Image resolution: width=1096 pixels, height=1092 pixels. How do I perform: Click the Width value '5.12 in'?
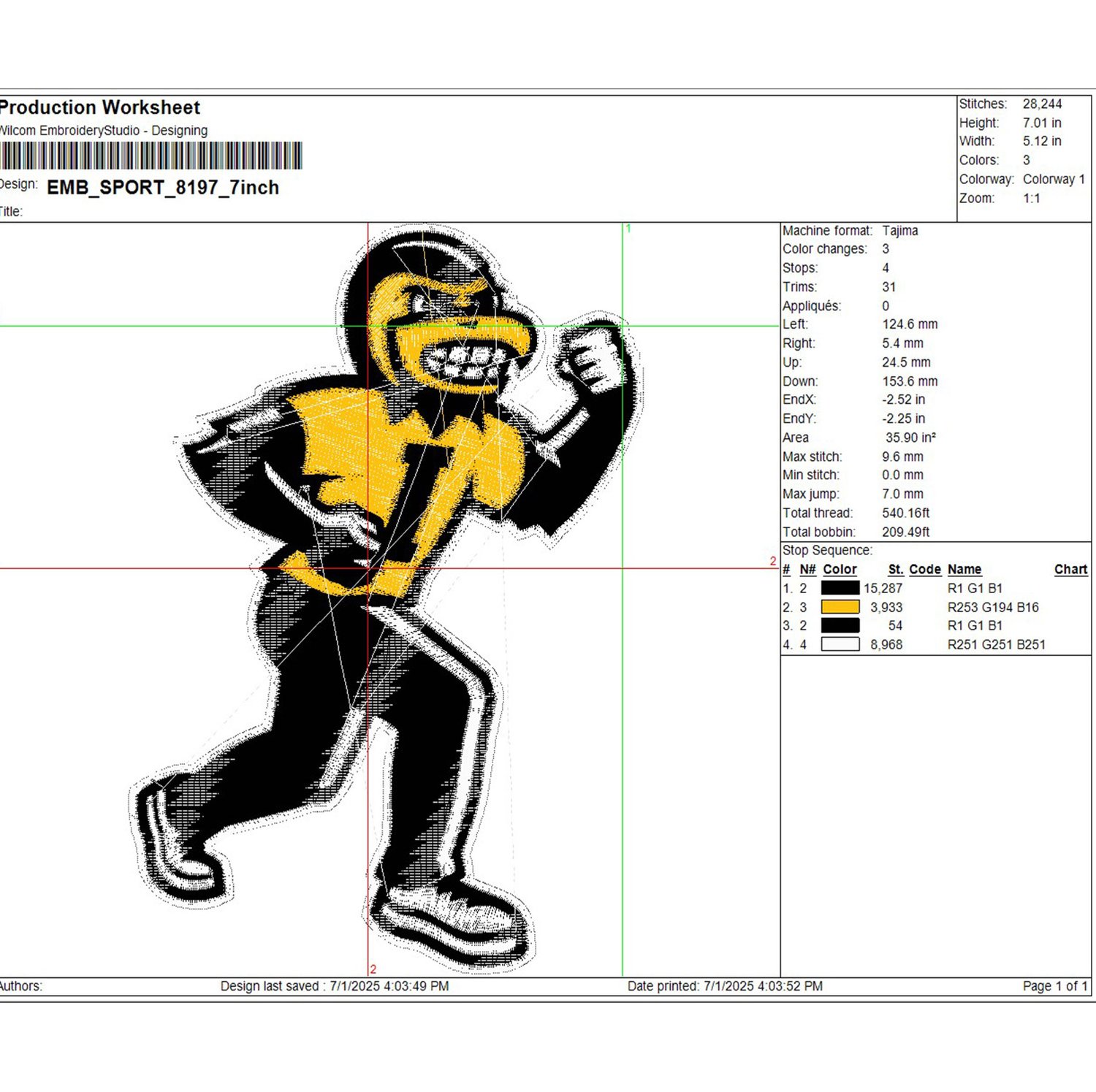pos(1042,141)
